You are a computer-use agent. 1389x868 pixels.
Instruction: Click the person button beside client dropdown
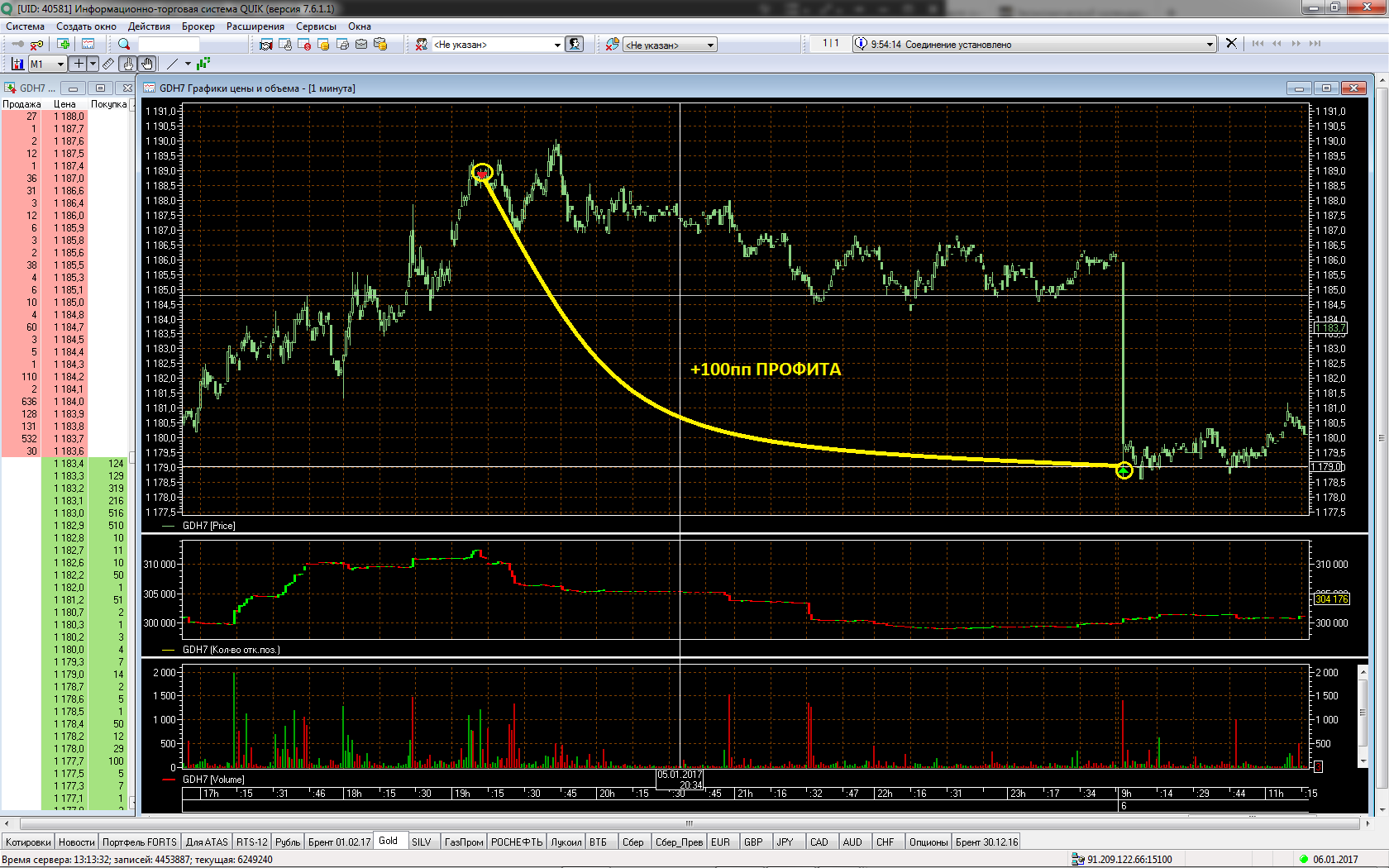click(575, 44)
